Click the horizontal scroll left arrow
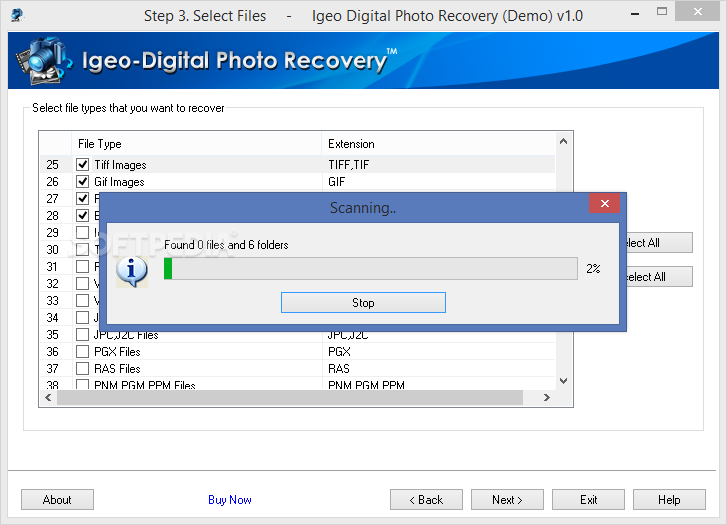Screen dimensions: 727x525 pos(48,397)
